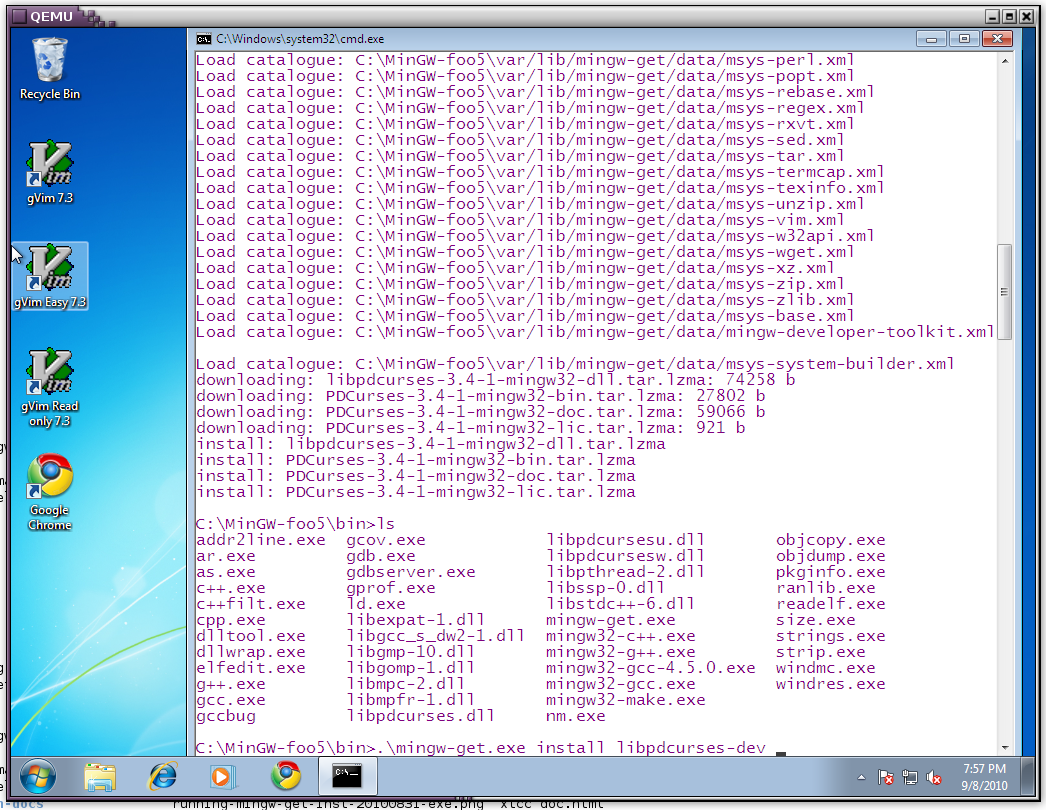The width and height of the screenshot is (1046, 810).
Task: Select the gVim 7.3 desktop shortcut
Action: [50, 171]
